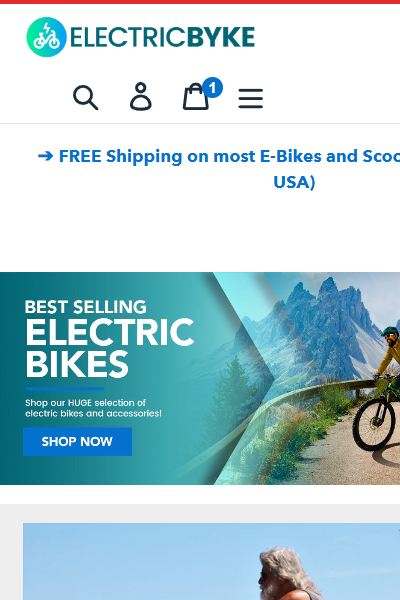Click the ELECTRIC BIKES banner heading

[110, 348]
